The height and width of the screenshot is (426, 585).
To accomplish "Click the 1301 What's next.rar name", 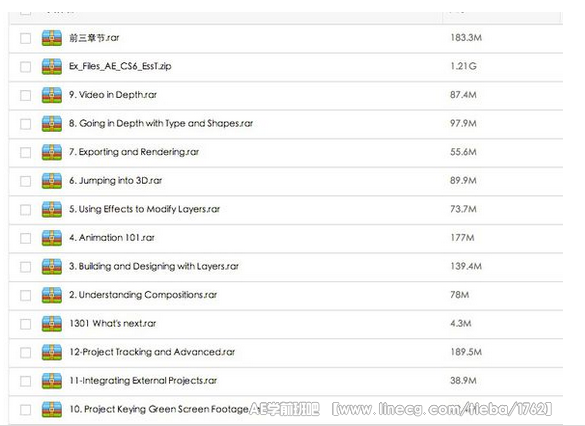I will pos(113,323).
